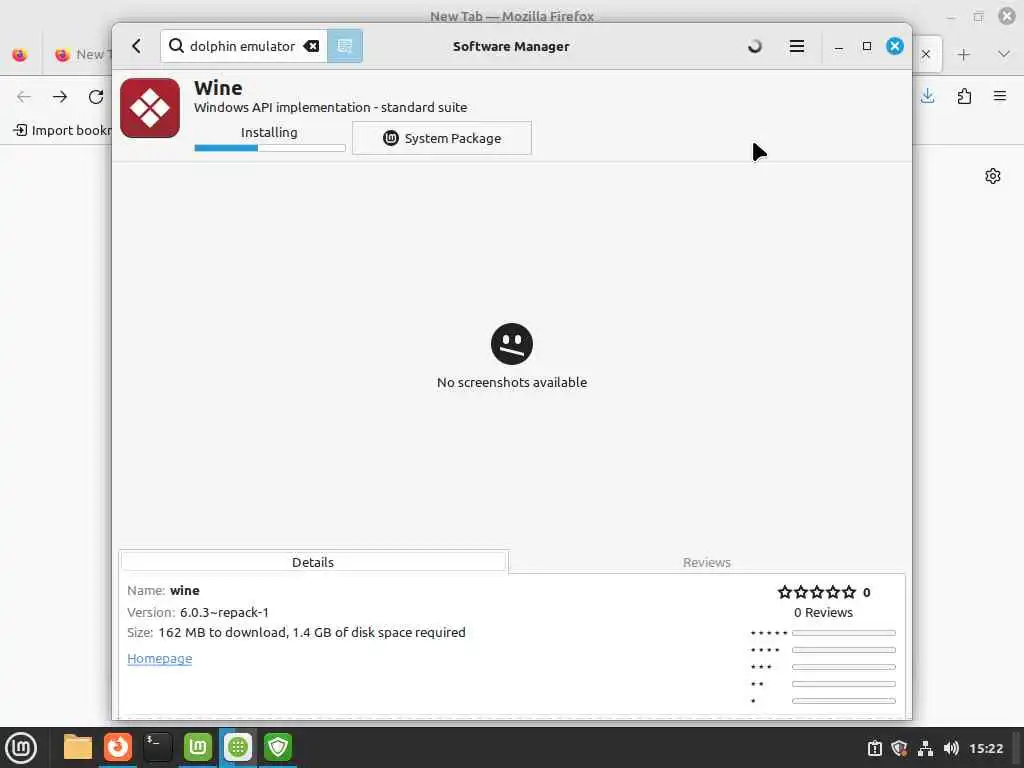Viewport: 1024px width, 768px height.
Task: Click the security shield tray icon
Action: pos(899,748)
